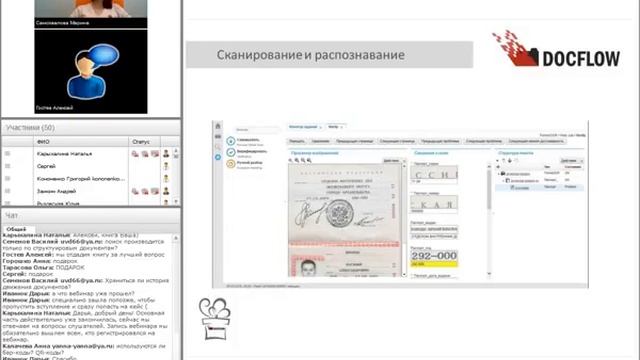The height and width of the screenshot is (360, 640).
Task: Click the person icon in Кононенко Григорий row
Action: [x=166, y=178]
